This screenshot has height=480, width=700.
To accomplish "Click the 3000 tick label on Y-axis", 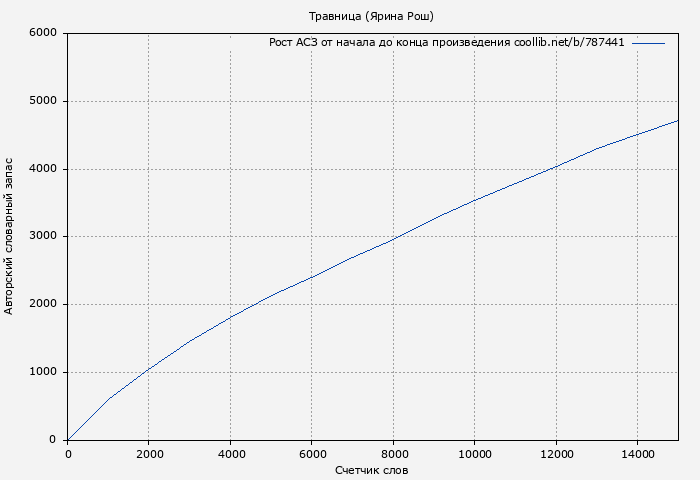I will (43, 237).
